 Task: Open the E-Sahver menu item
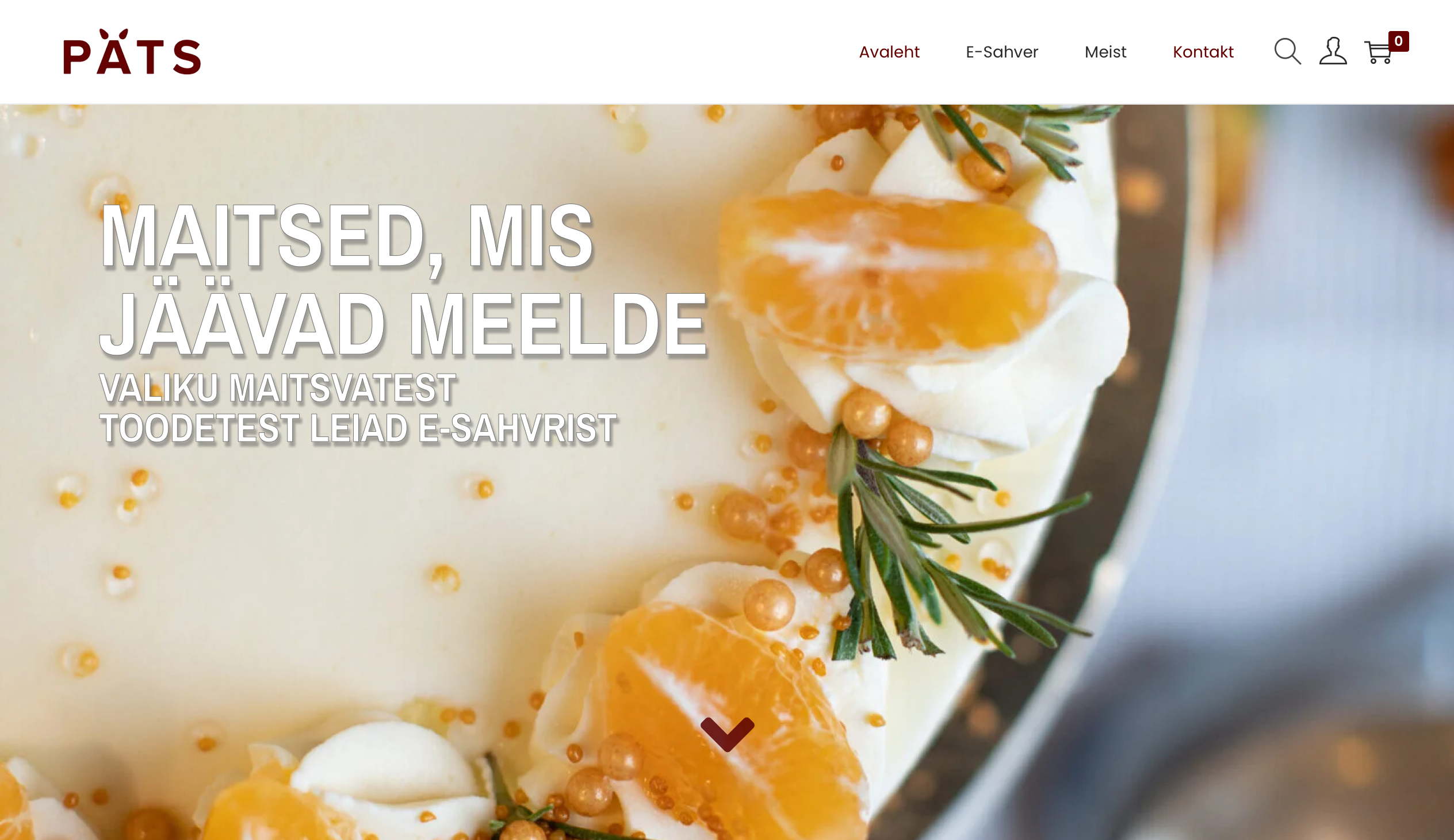[1002, 52]
